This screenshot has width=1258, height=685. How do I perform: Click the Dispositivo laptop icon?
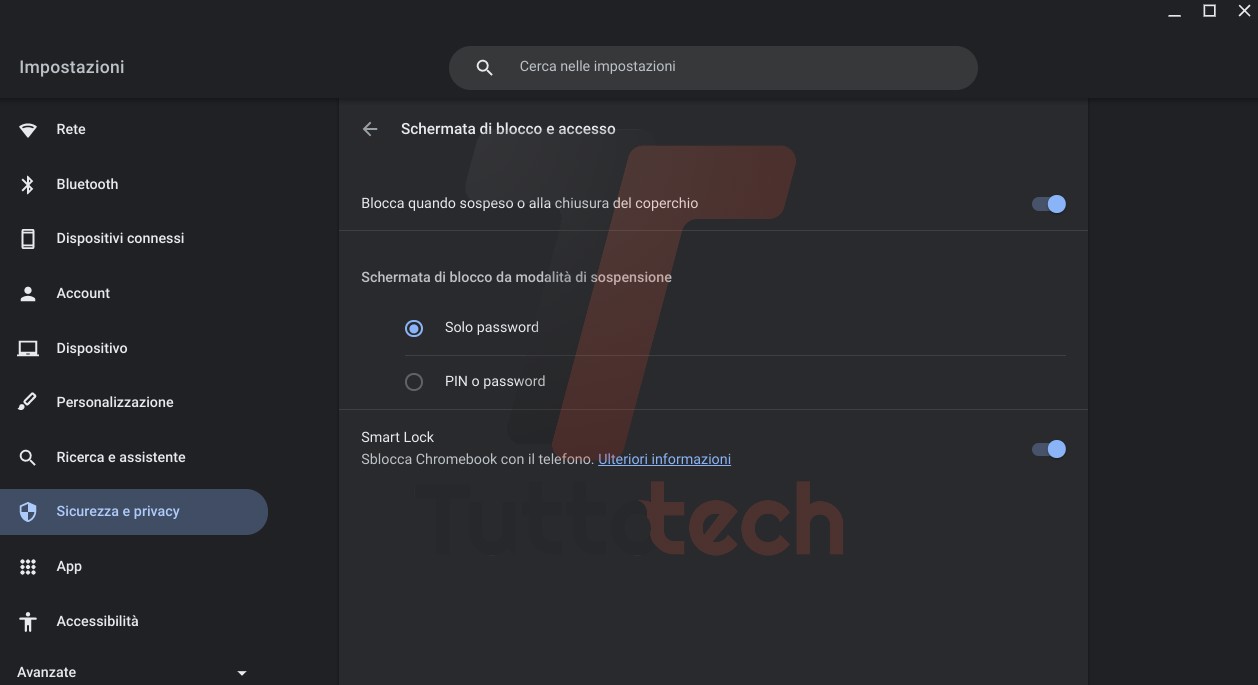pyautogui.click(x=28, y=348)
